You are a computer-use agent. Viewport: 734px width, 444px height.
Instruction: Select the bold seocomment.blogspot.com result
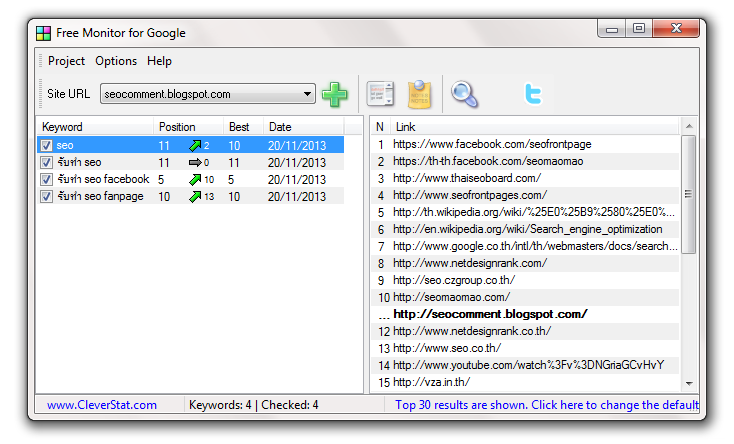coord(490,314)
